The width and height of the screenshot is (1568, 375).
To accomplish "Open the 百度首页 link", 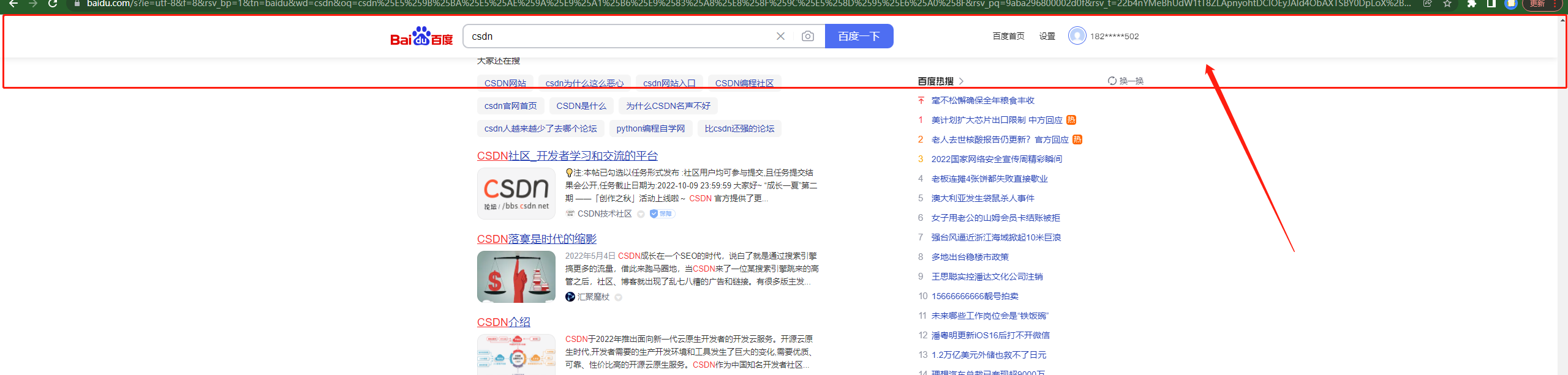I will coord(1008,36).
